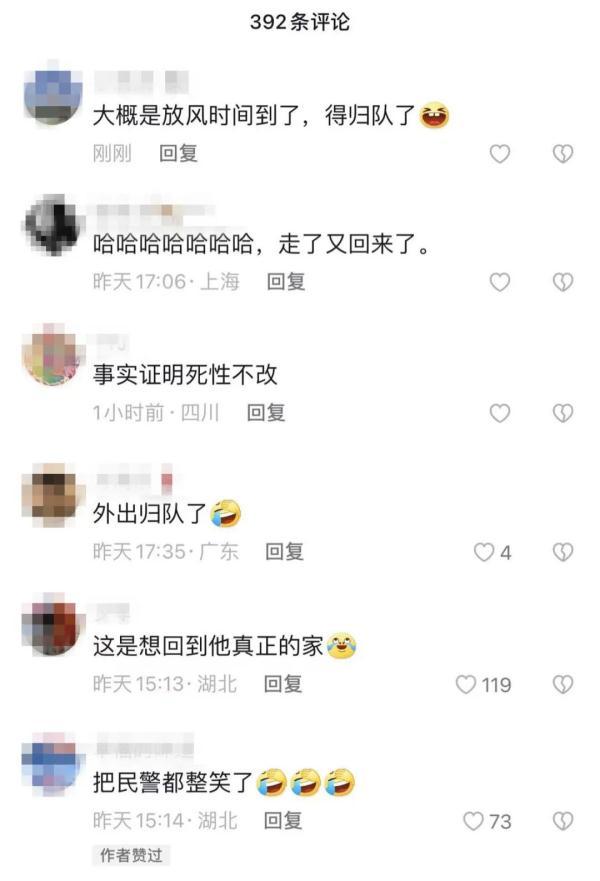Viewport: 600px width, 881px height.
Task: Like the 事实证明死性不改 comment
Action: [499, 413]
